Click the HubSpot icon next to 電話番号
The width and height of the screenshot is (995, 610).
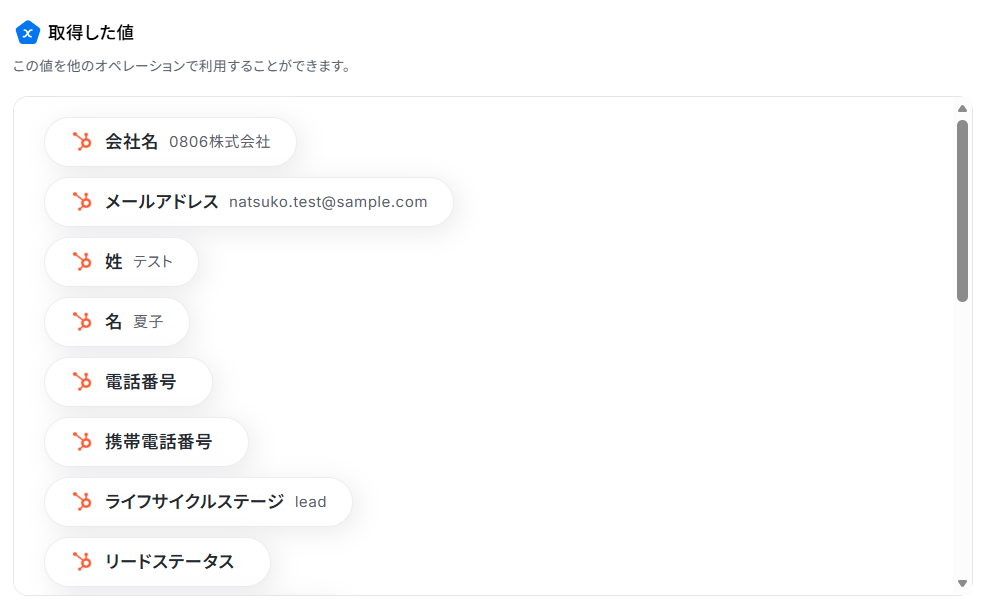tap(82, 381)
